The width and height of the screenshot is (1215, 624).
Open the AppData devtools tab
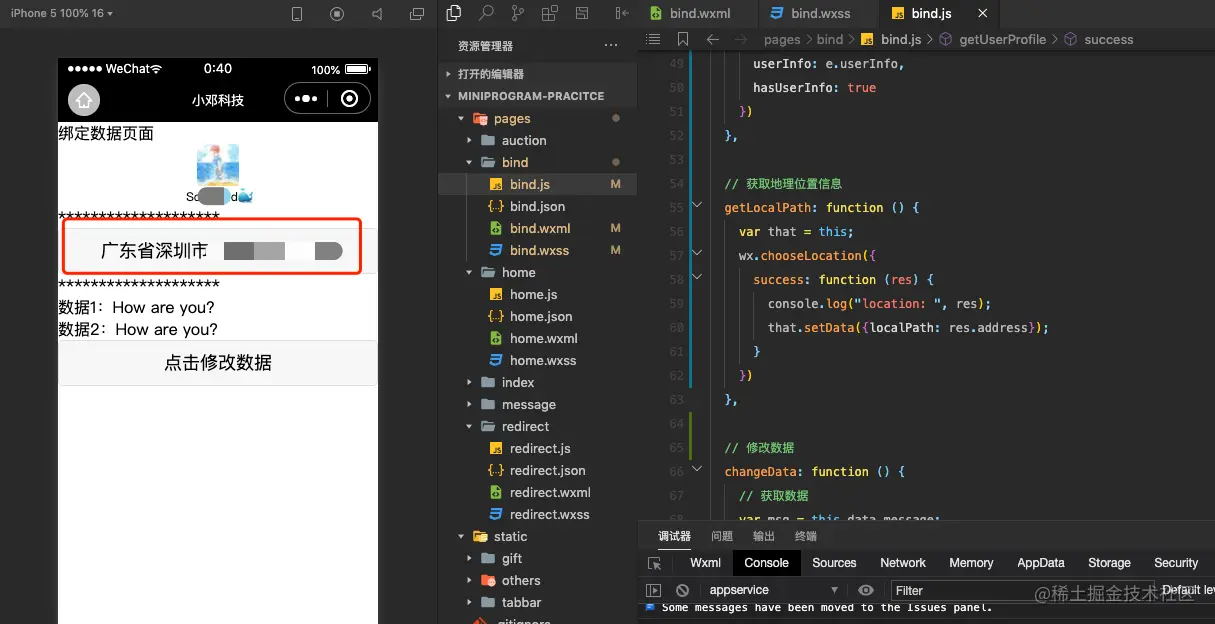(x=1041, y=563)
